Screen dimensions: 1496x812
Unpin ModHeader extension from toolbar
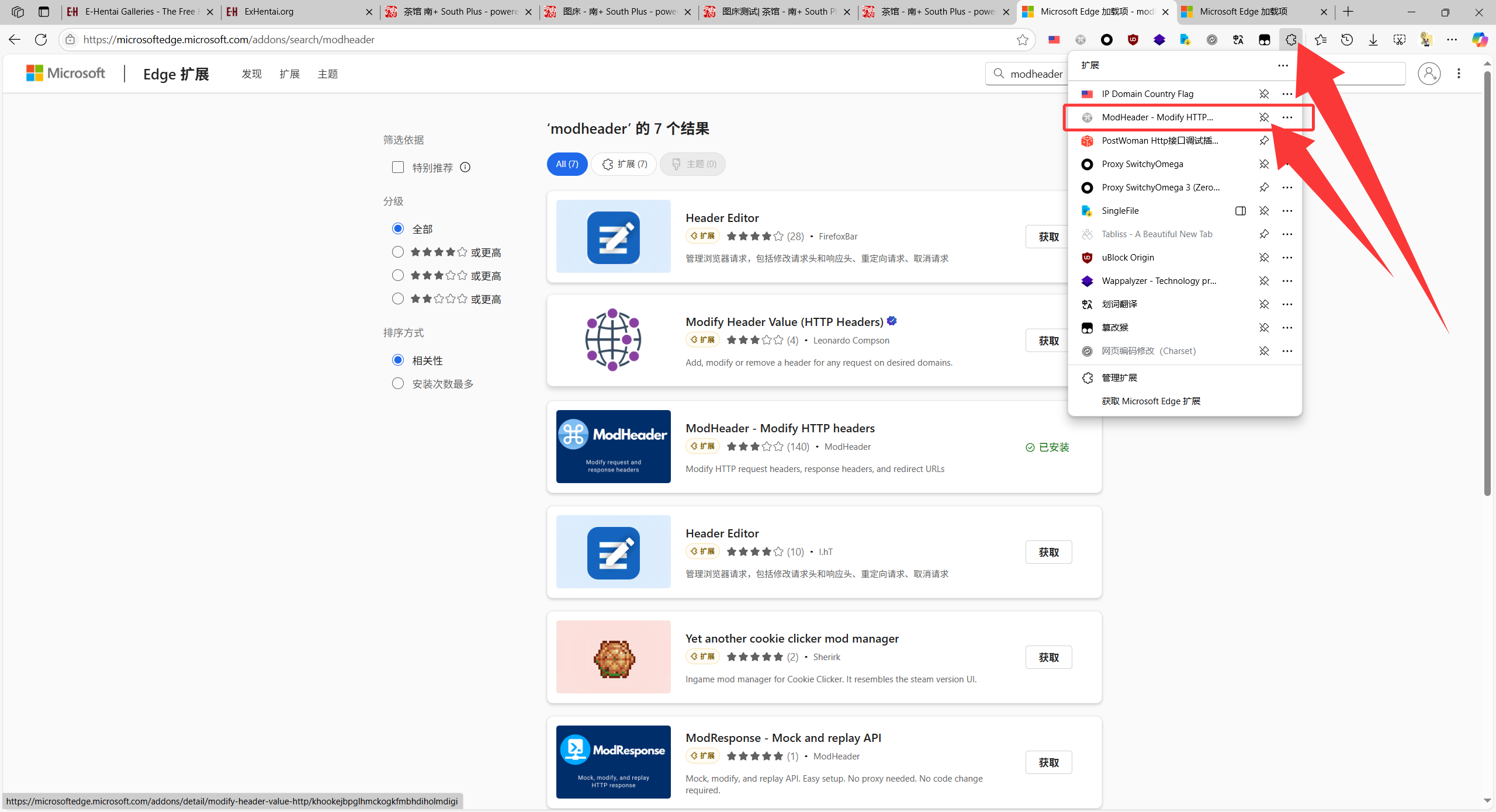(x=1263, y=117)
